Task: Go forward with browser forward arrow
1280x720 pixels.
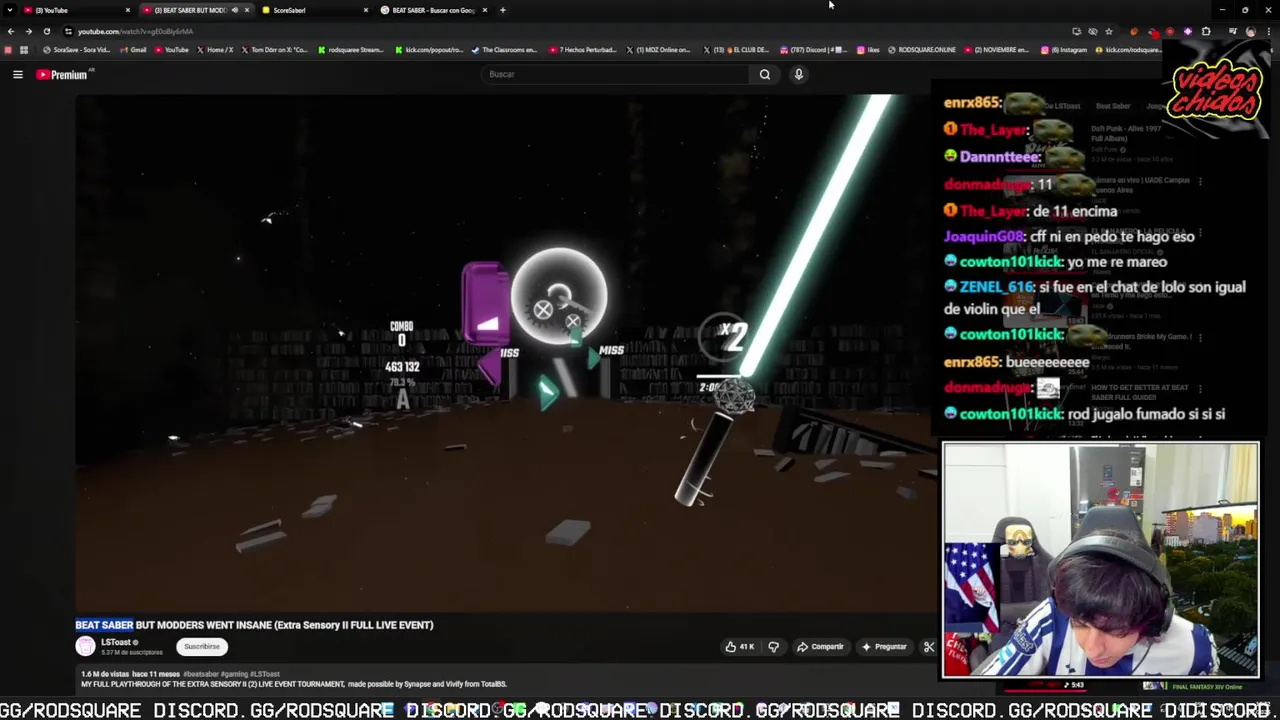Action: (28, 31)
